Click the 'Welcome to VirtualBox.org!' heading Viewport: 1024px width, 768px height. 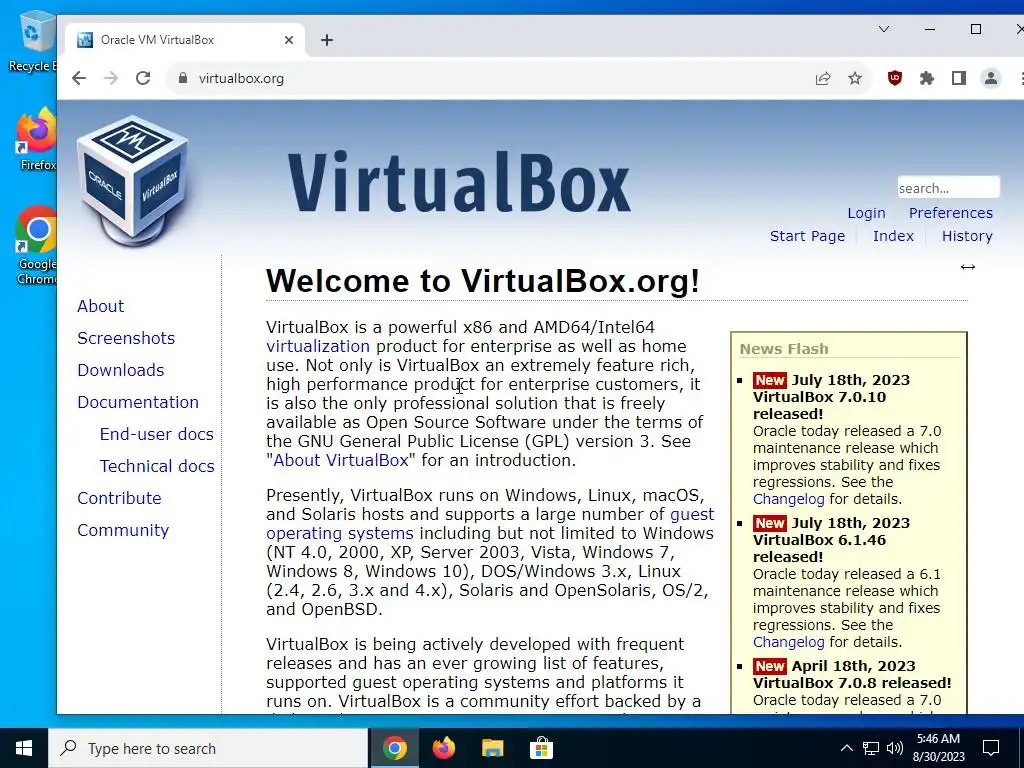pos(483,281)
